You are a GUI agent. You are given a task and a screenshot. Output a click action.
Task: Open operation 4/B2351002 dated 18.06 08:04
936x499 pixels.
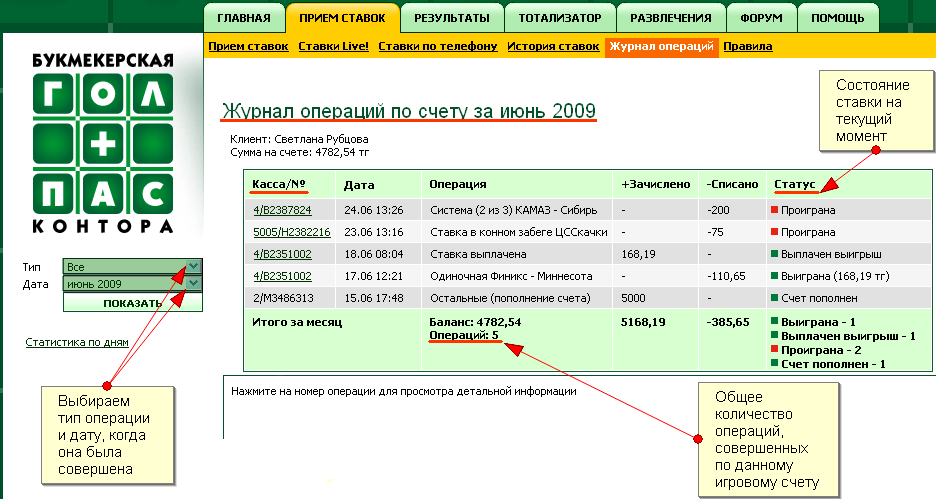[282, 254]
